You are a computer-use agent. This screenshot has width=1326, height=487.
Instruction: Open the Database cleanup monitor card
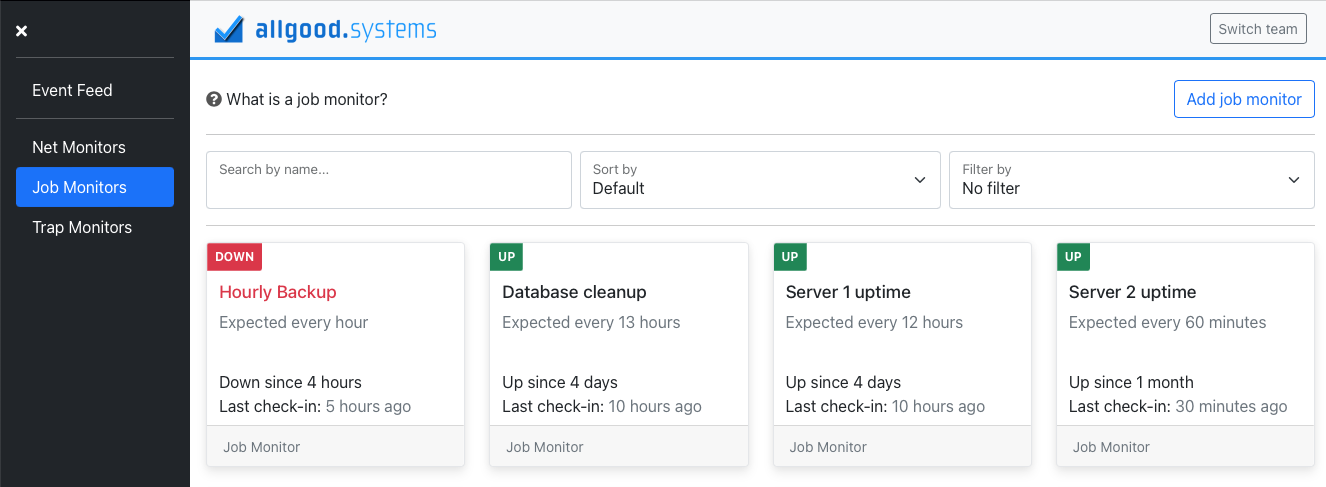(574, 292)
